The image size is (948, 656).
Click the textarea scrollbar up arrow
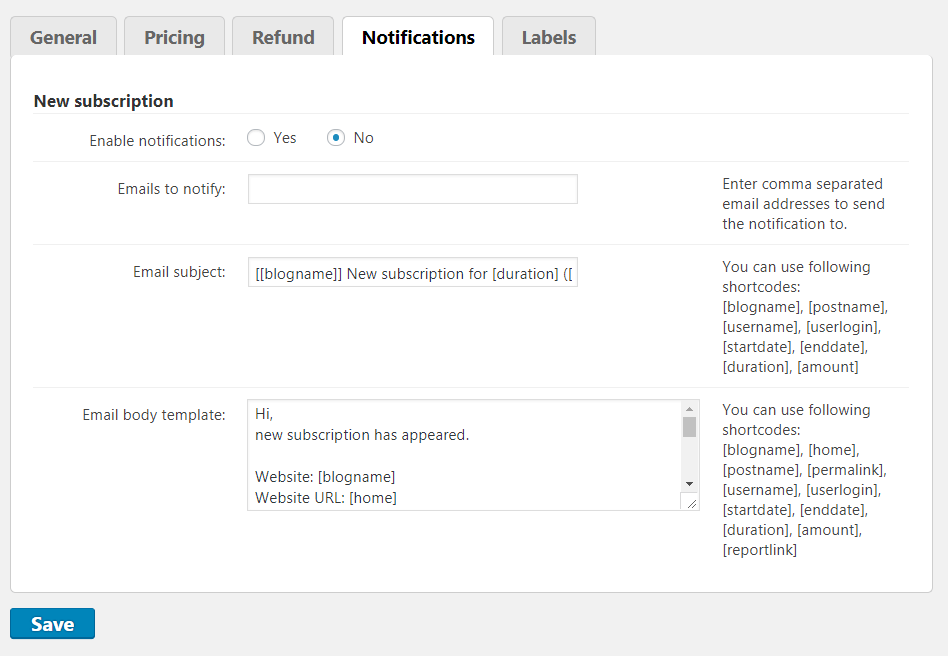coord(689,408)
